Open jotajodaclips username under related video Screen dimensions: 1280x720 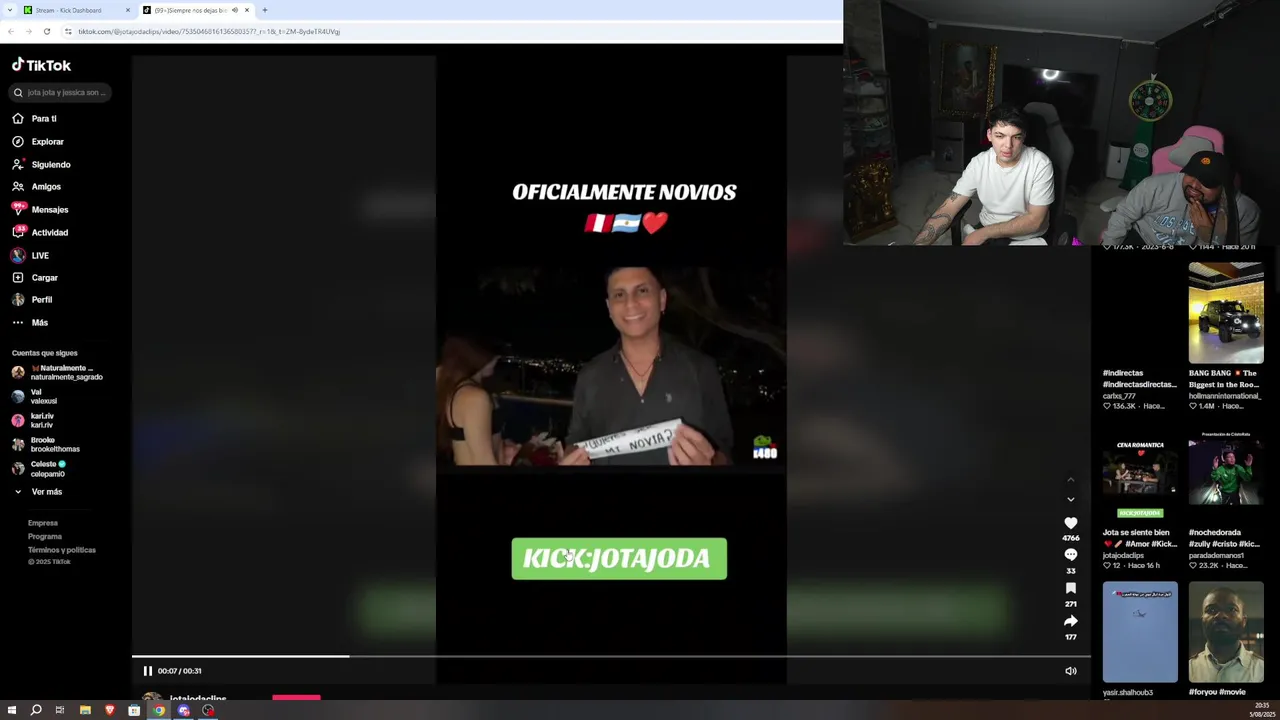(x=1123, y=555)
